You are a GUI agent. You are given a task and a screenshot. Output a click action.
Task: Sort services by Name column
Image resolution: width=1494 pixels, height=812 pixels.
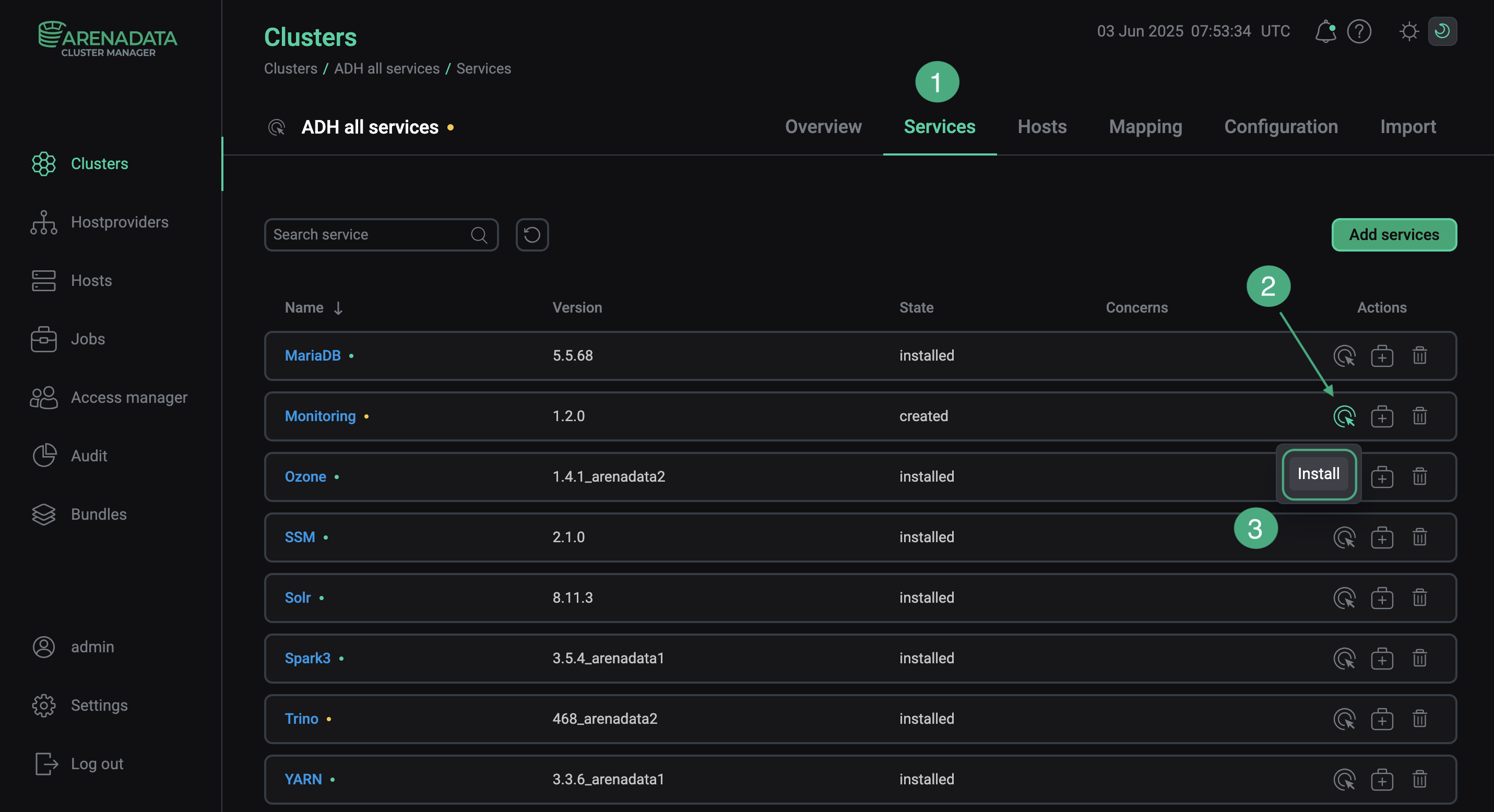tap(314, 308)
